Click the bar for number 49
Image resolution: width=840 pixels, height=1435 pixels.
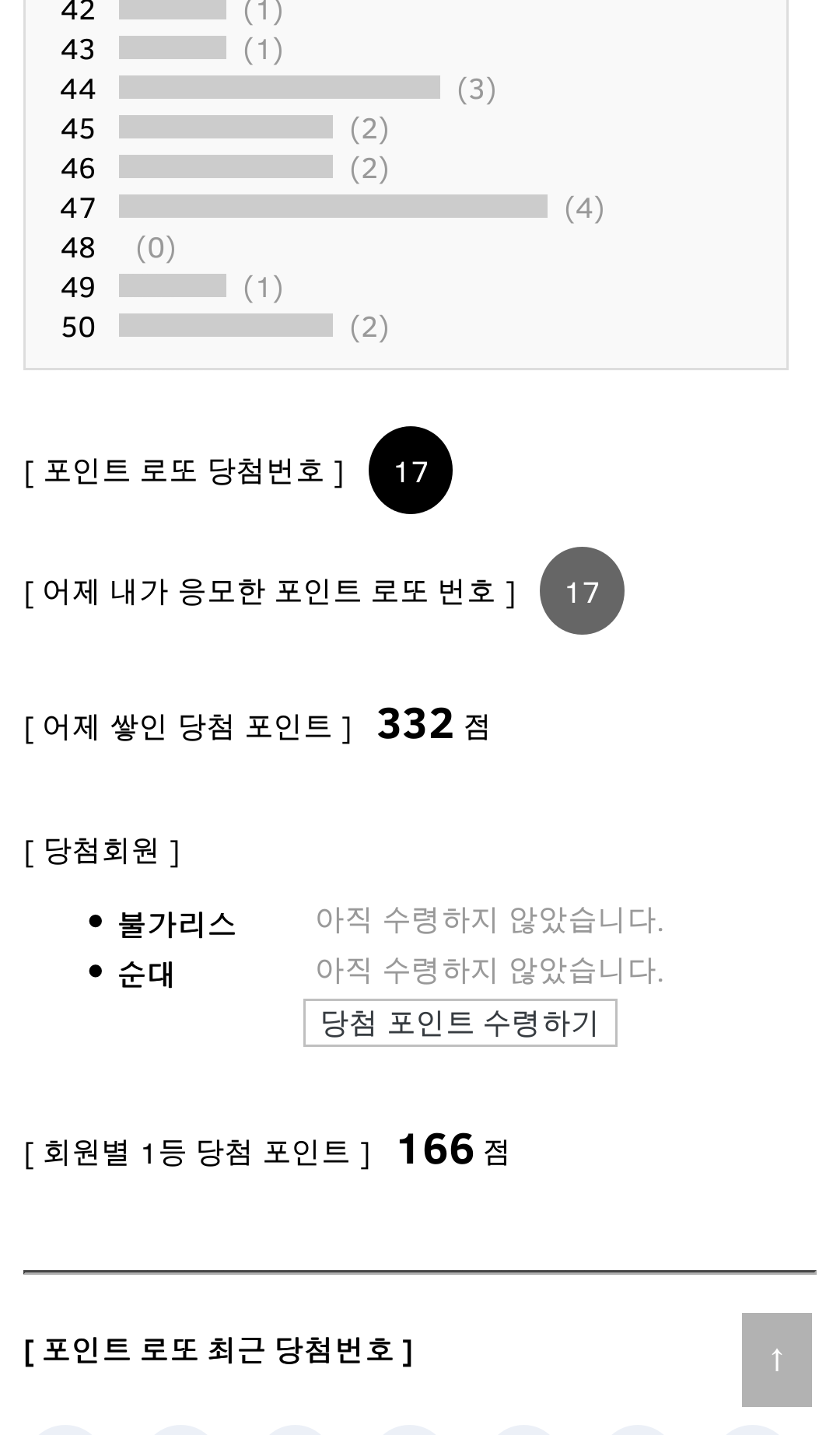173,286
